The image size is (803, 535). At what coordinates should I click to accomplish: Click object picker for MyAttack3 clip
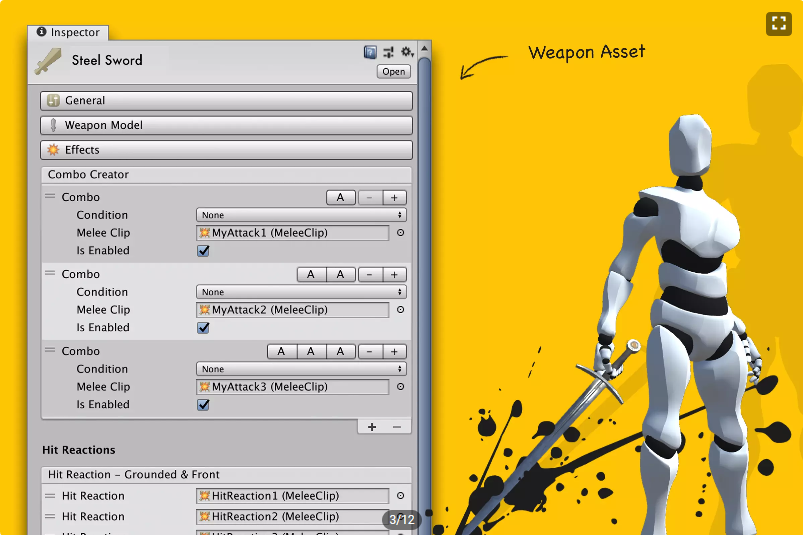pos(400,387)
